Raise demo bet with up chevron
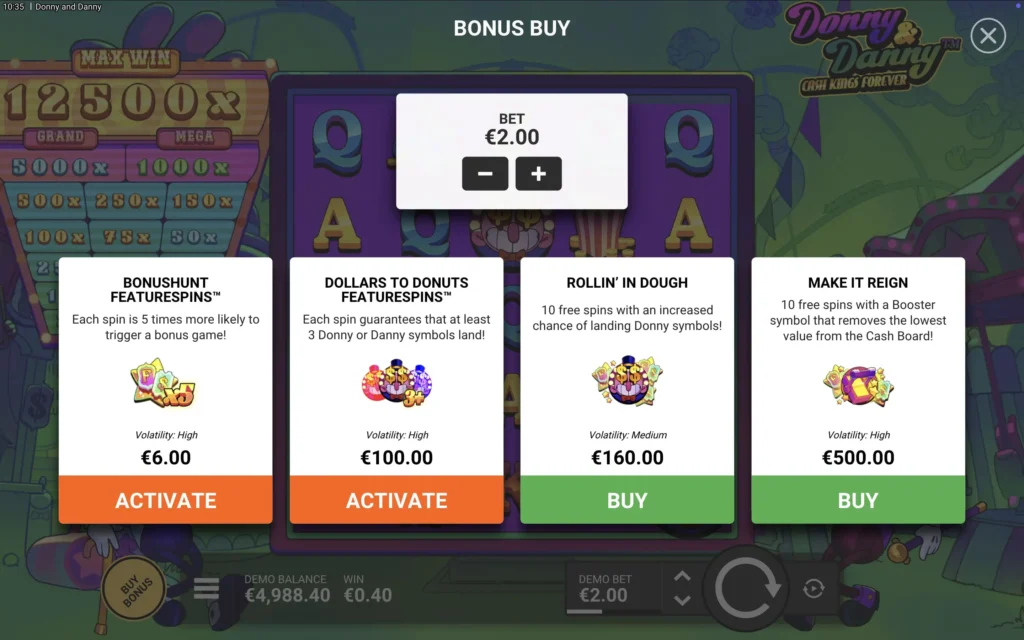1024x640 pixels. [x=682, y=576]
